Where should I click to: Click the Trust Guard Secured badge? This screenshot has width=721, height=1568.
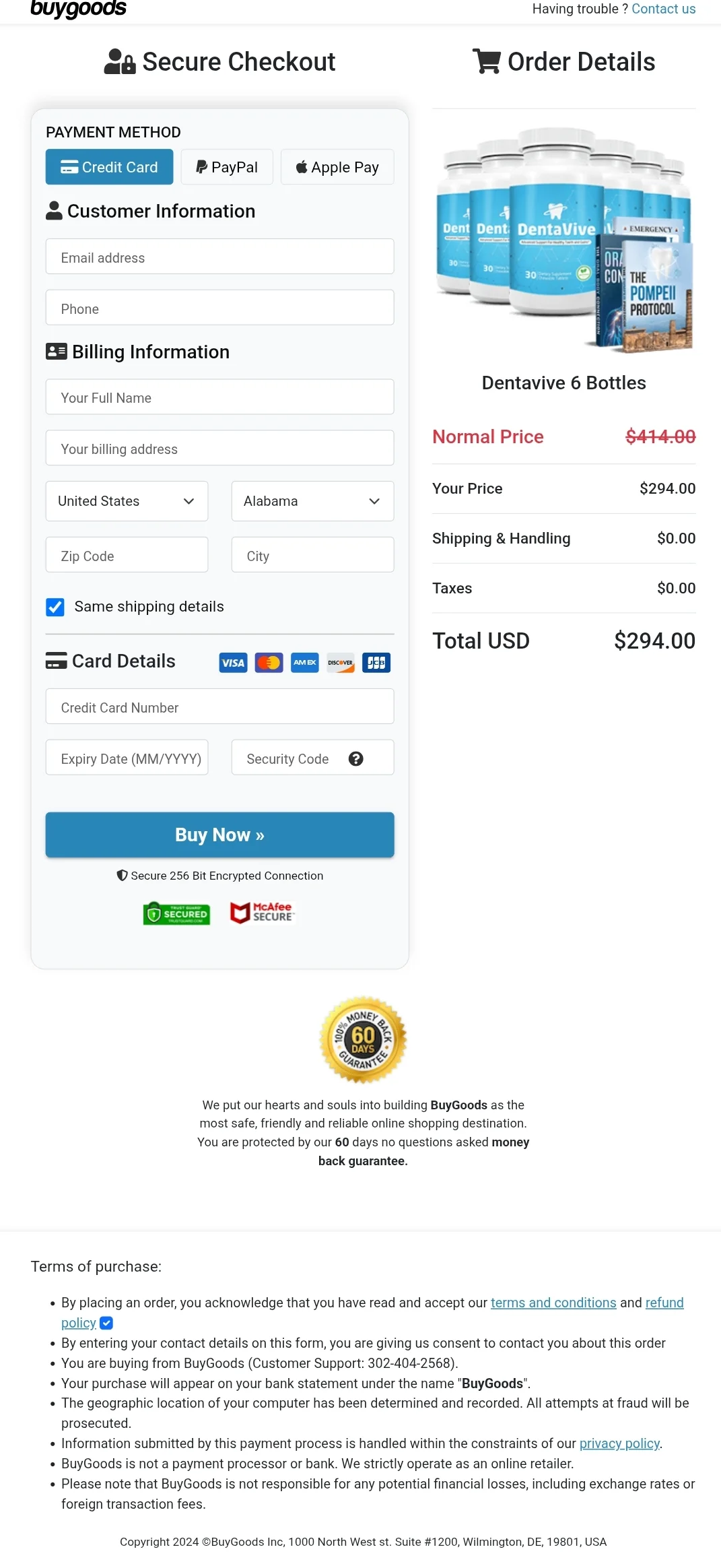tap(176, 913)
